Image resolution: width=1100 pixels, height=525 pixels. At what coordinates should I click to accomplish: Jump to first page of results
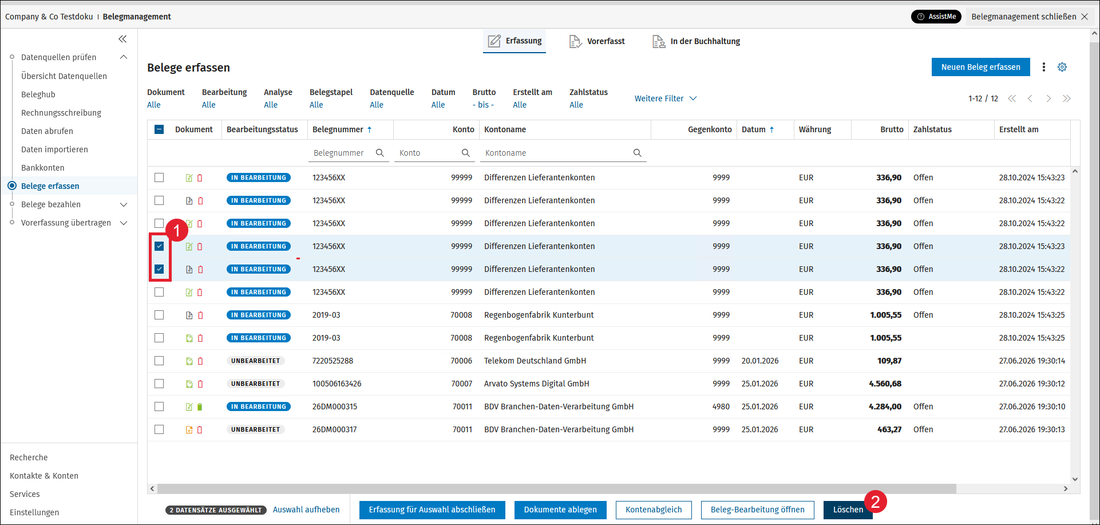[1012, 98]
